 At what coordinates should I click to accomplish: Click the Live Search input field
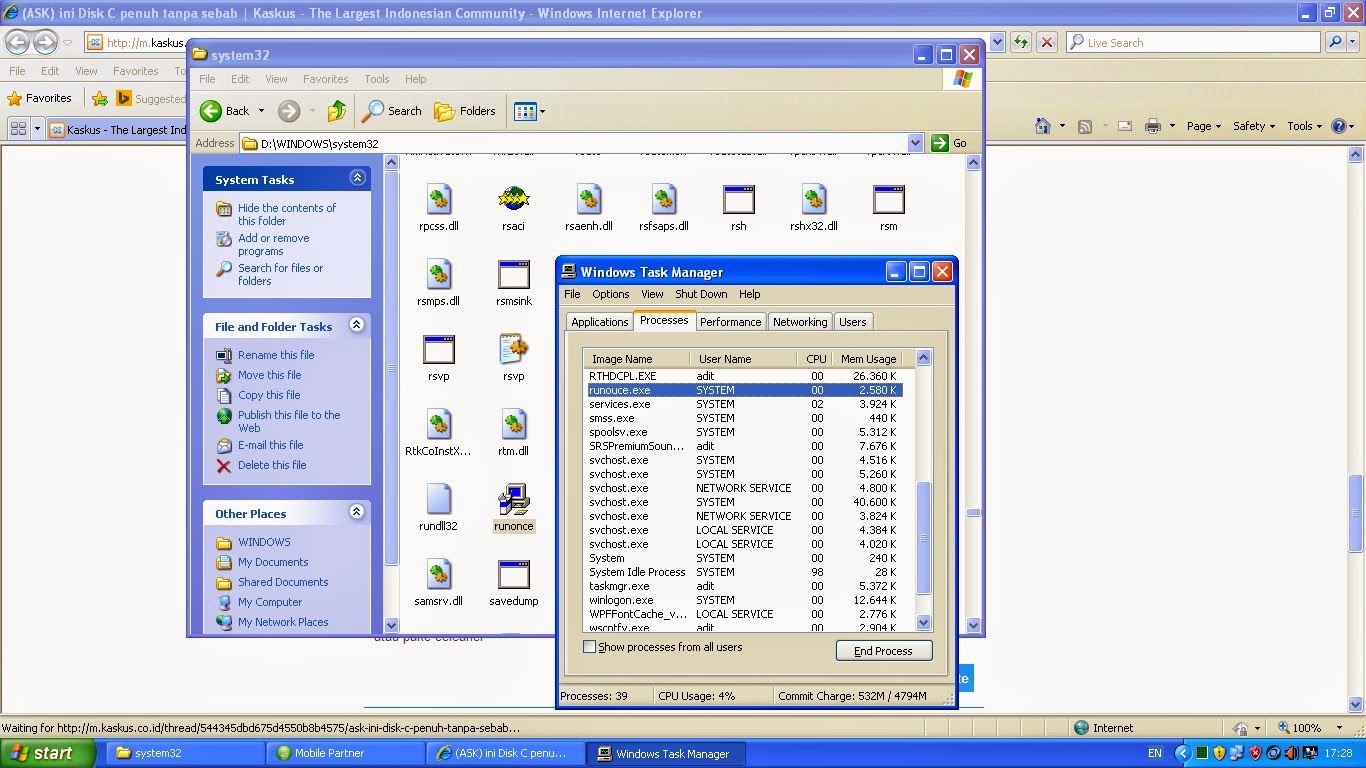tap(1194, 43)
